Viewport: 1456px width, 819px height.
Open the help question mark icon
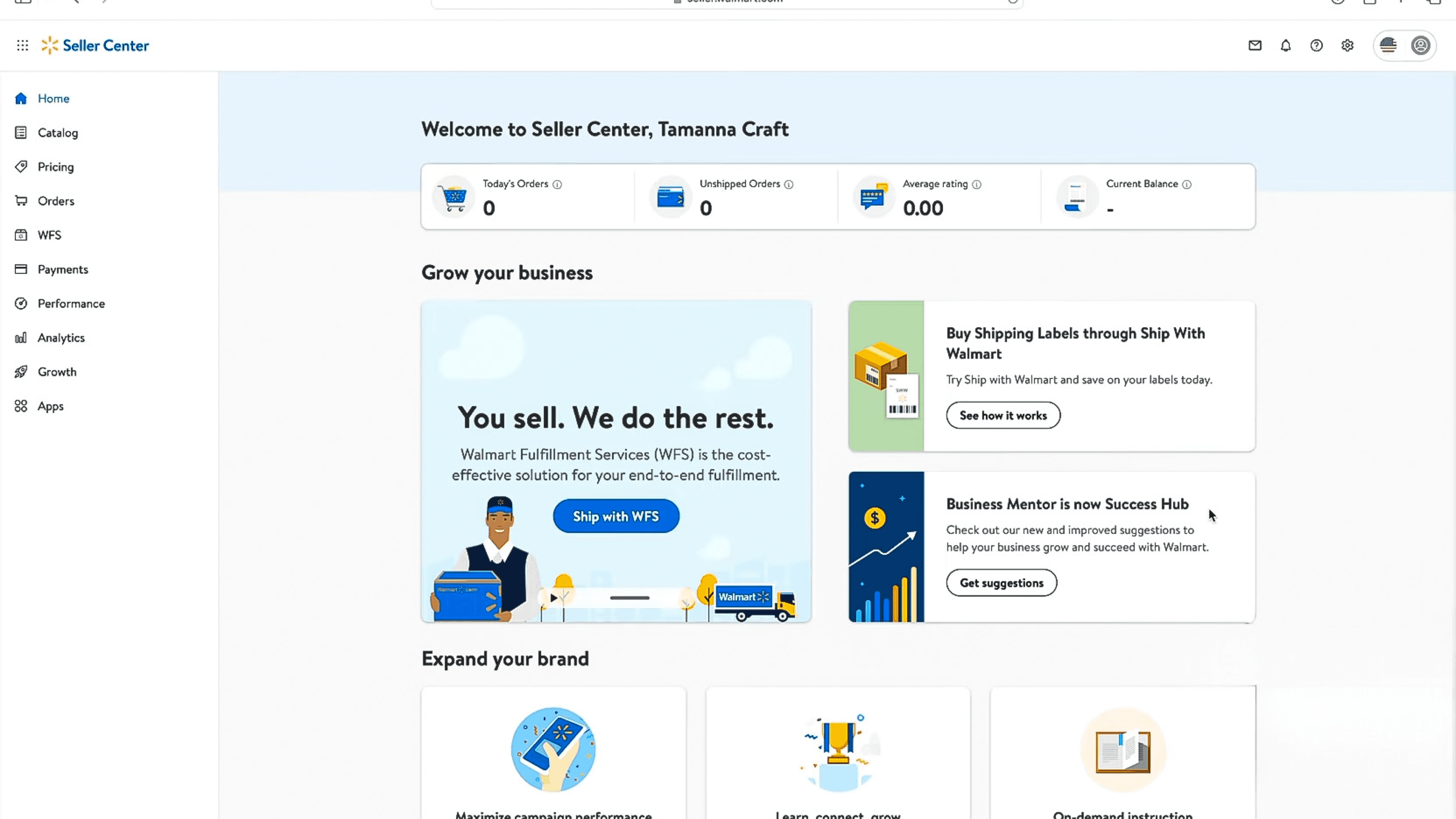(x=1316, y=45)
